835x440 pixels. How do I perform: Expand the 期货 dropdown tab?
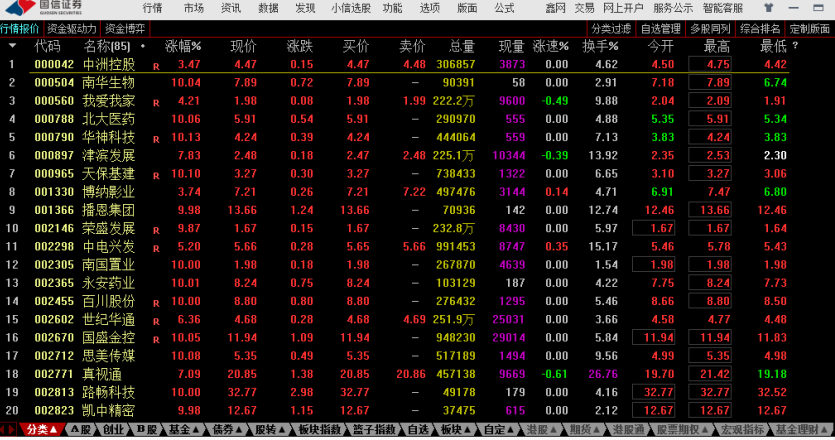(x=585, y=429)
